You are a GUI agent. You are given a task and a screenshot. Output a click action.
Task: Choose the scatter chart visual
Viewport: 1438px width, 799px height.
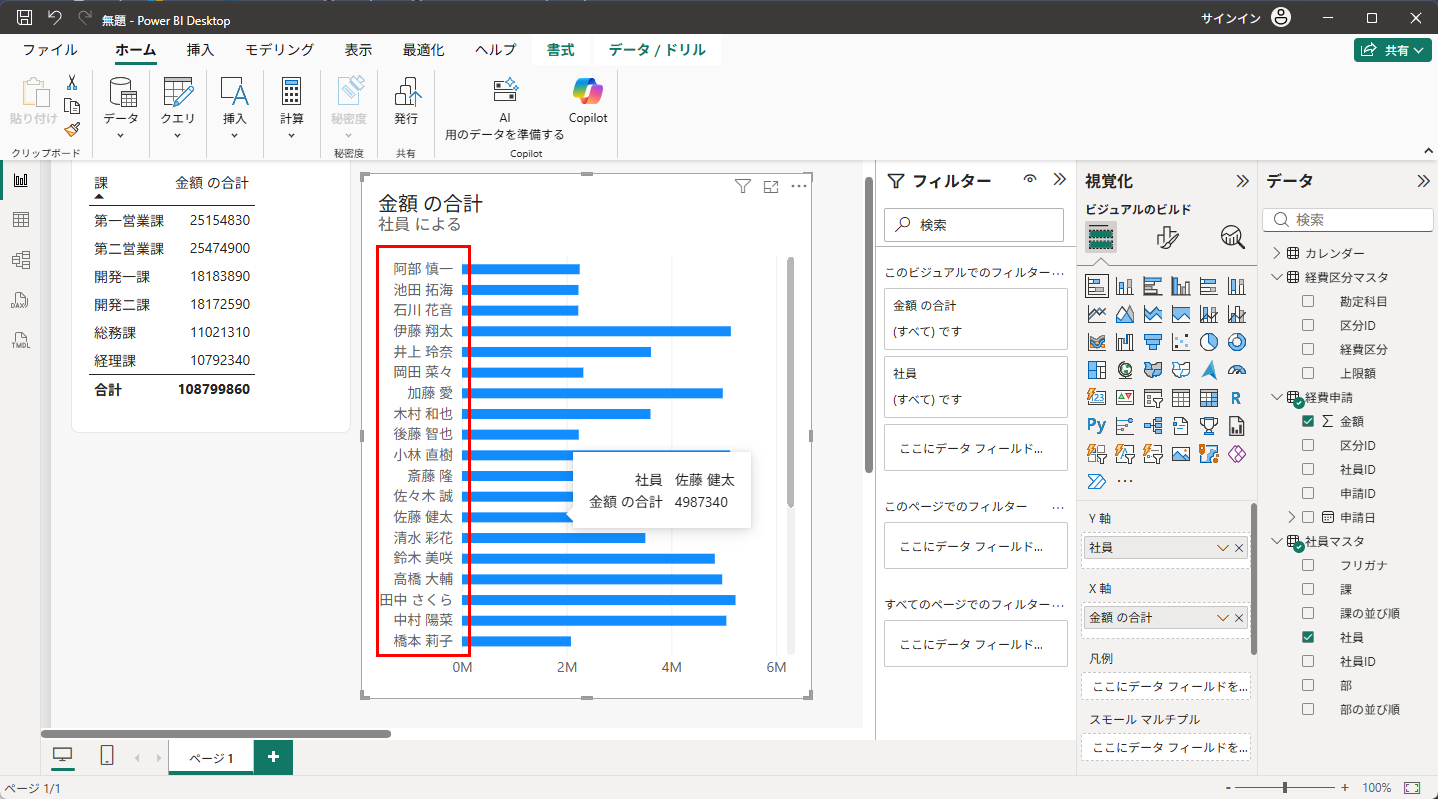(1180, 342)
